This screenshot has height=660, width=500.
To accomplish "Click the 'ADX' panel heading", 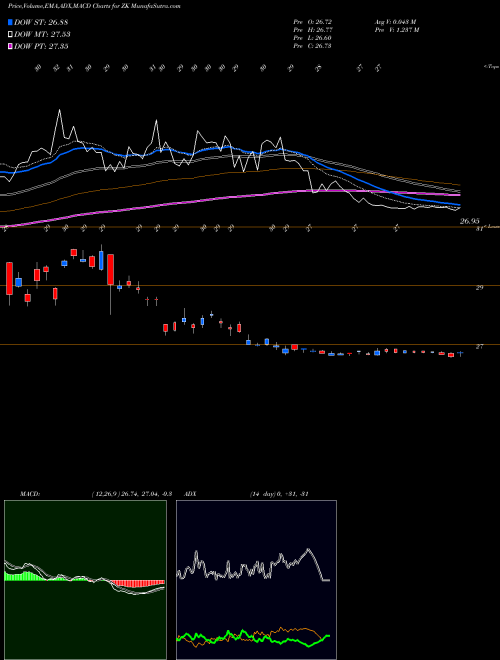I will click(x=191, y=494).
